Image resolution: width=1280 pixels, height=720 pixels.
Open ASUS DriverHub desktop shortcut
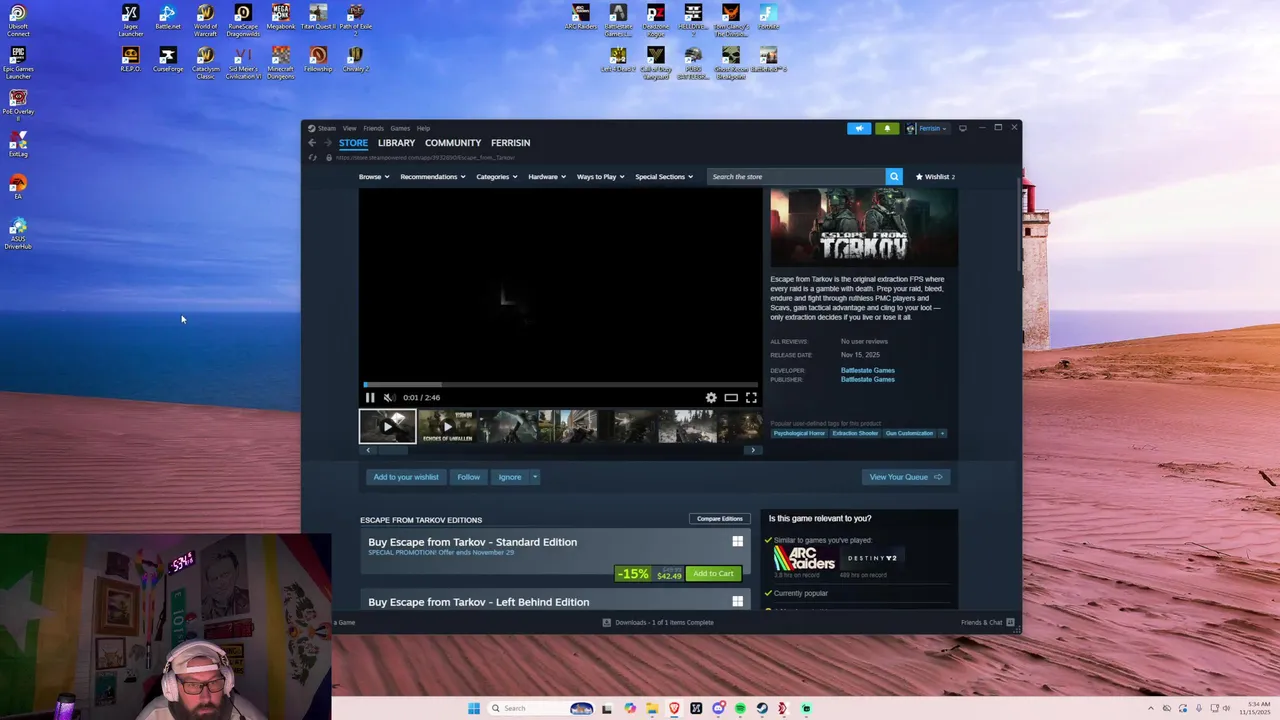coord(18,234)
